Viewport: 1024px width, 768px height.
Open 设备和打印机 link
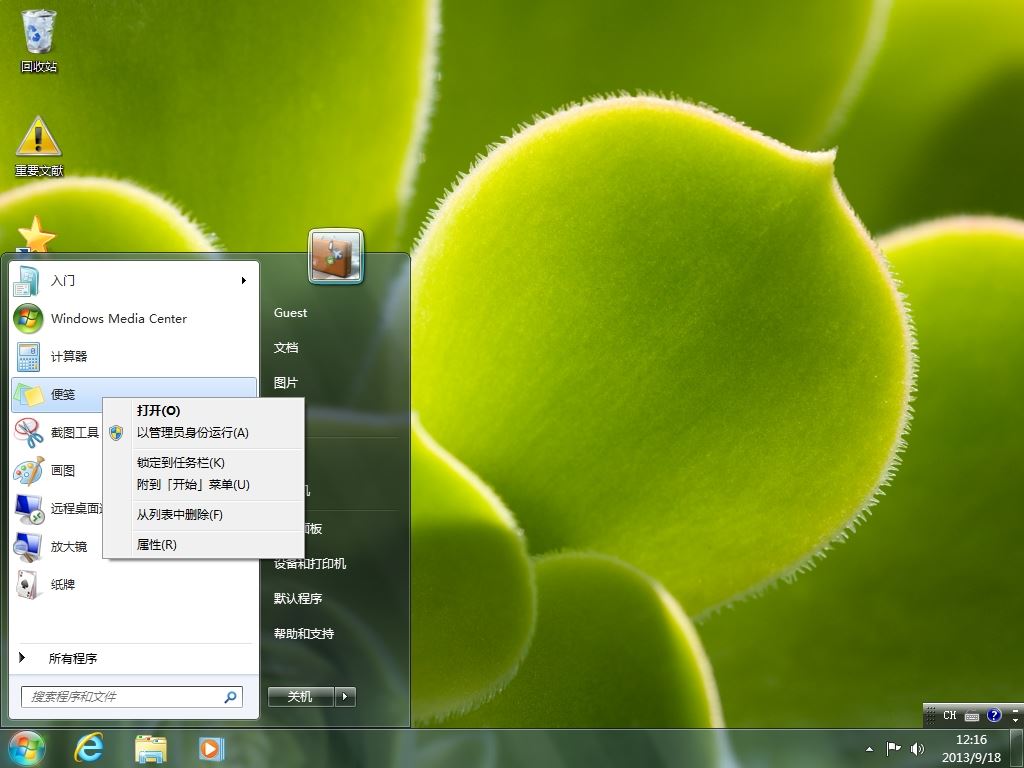311,564
